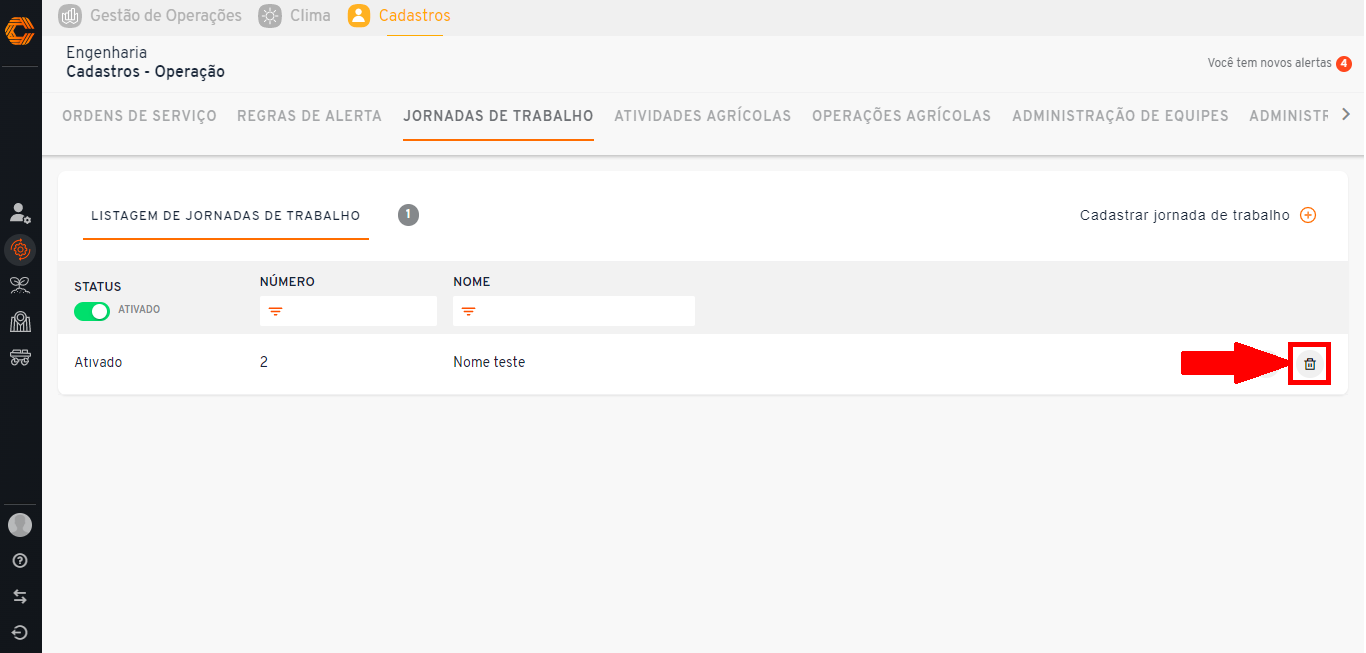Click the Ativado status cell in row
The height and width of the screenshot is (653, 1366).
[98, 362]
